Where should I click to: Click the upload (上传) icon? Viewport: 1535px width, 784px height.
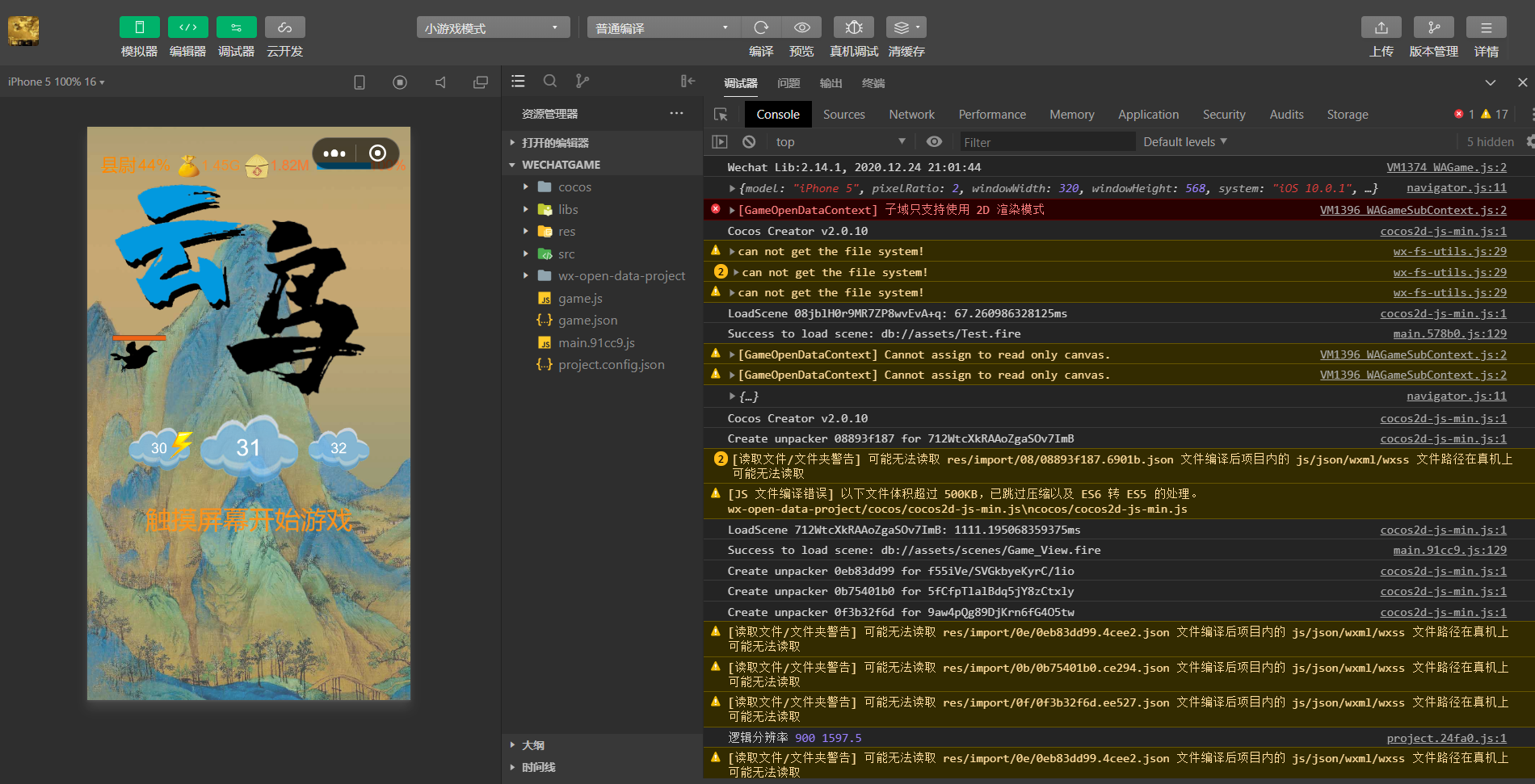point(1381,27)
